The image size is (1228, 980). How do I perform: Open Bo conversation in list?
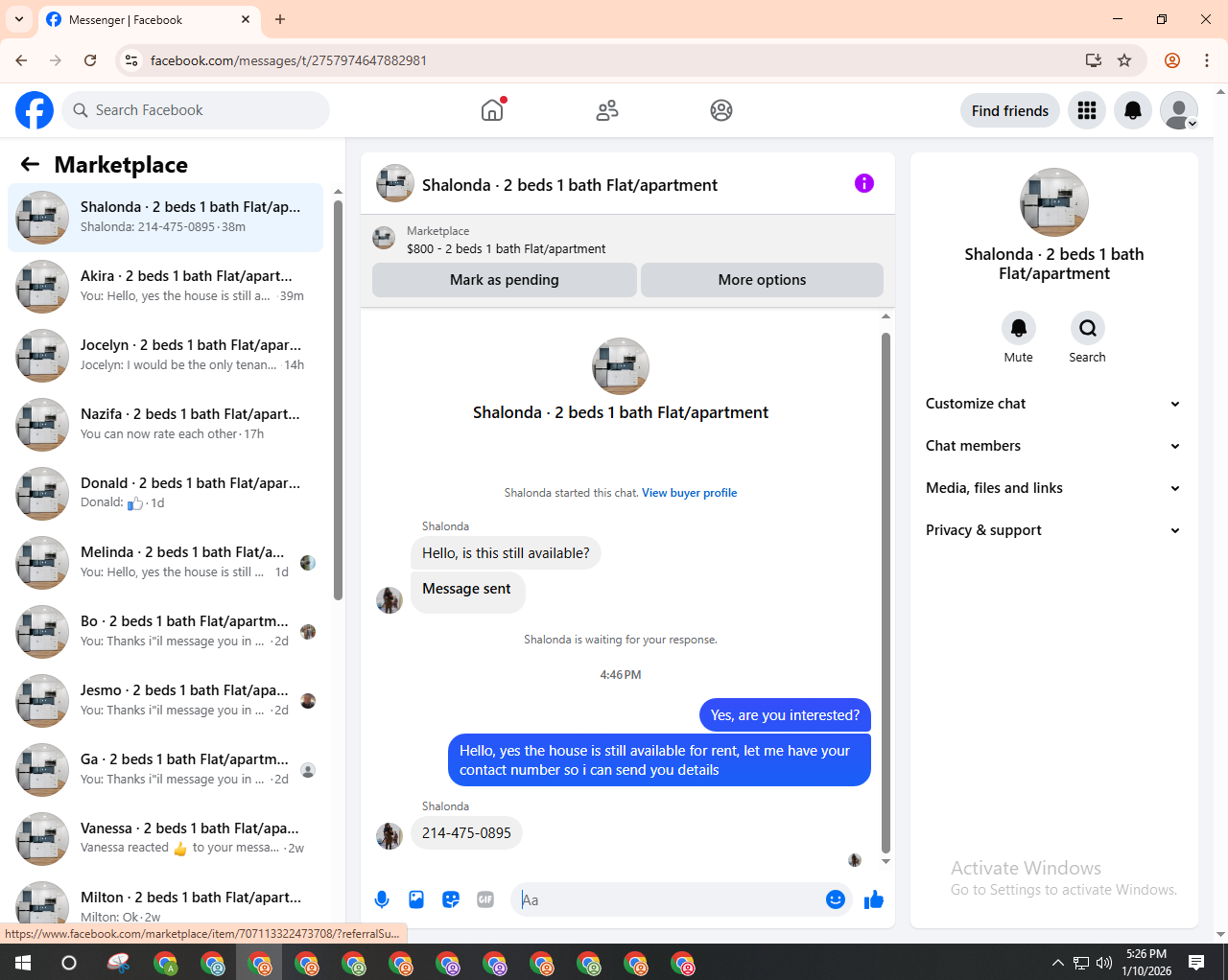[165, 632]
